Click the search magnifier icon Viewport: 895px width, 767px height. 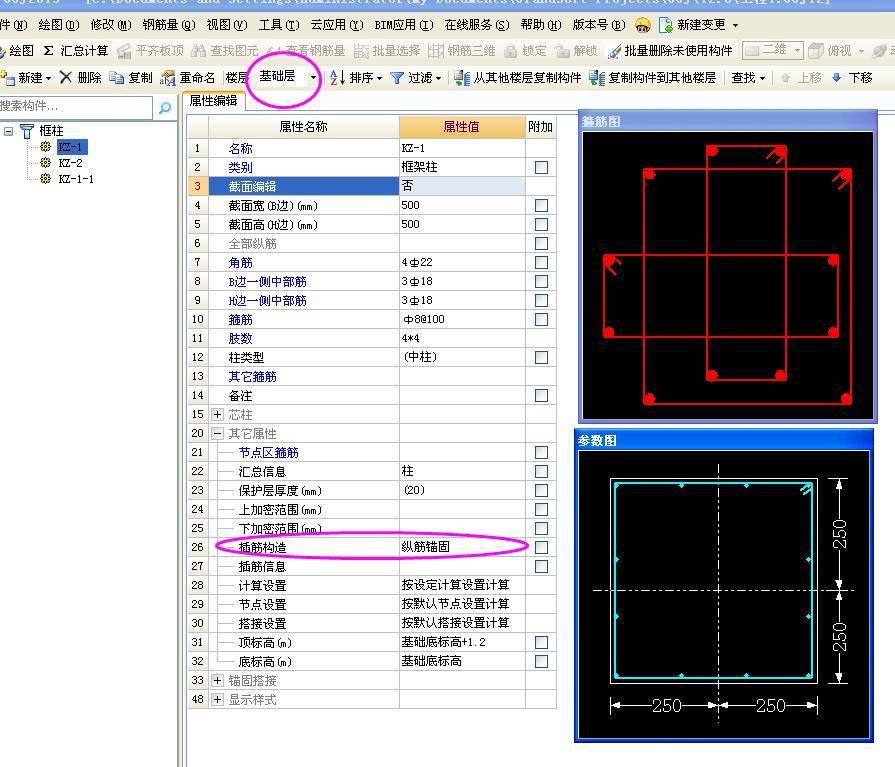(x=165, y=107)
